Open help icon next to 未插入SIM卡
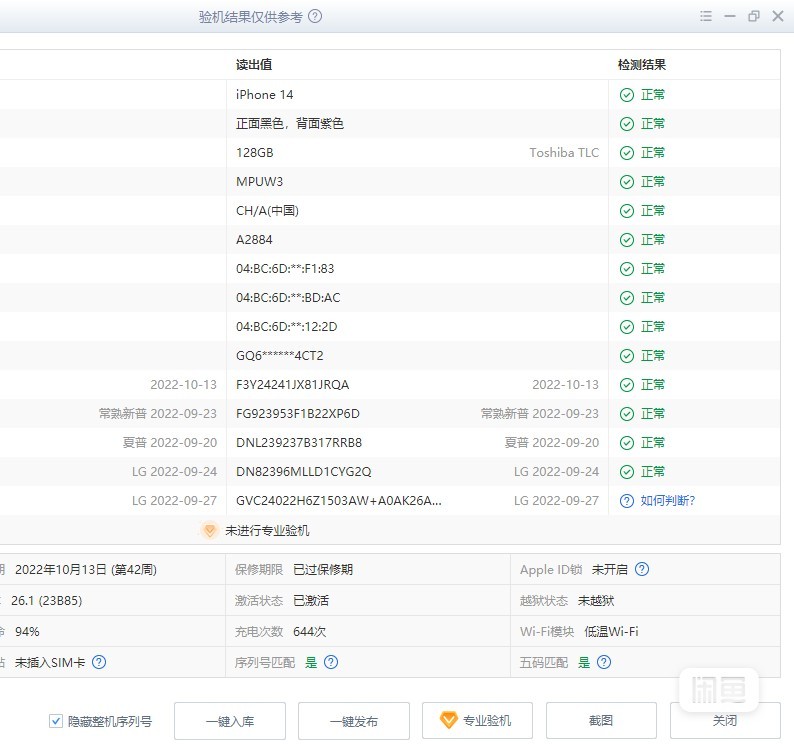Viewport: 794px width, 756px height. coord(99,662)
